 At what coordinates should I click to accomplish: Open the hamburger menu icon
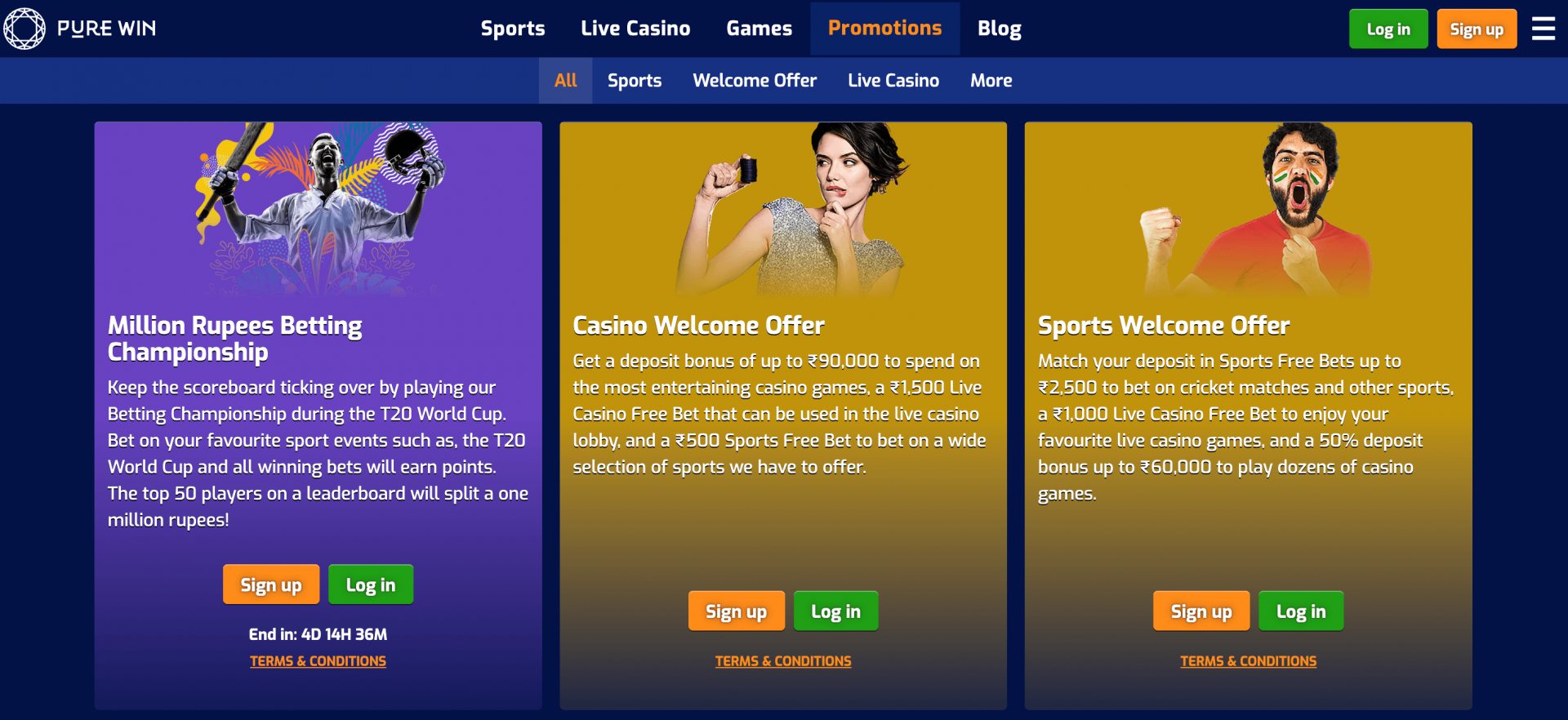tap(1543, 29)
